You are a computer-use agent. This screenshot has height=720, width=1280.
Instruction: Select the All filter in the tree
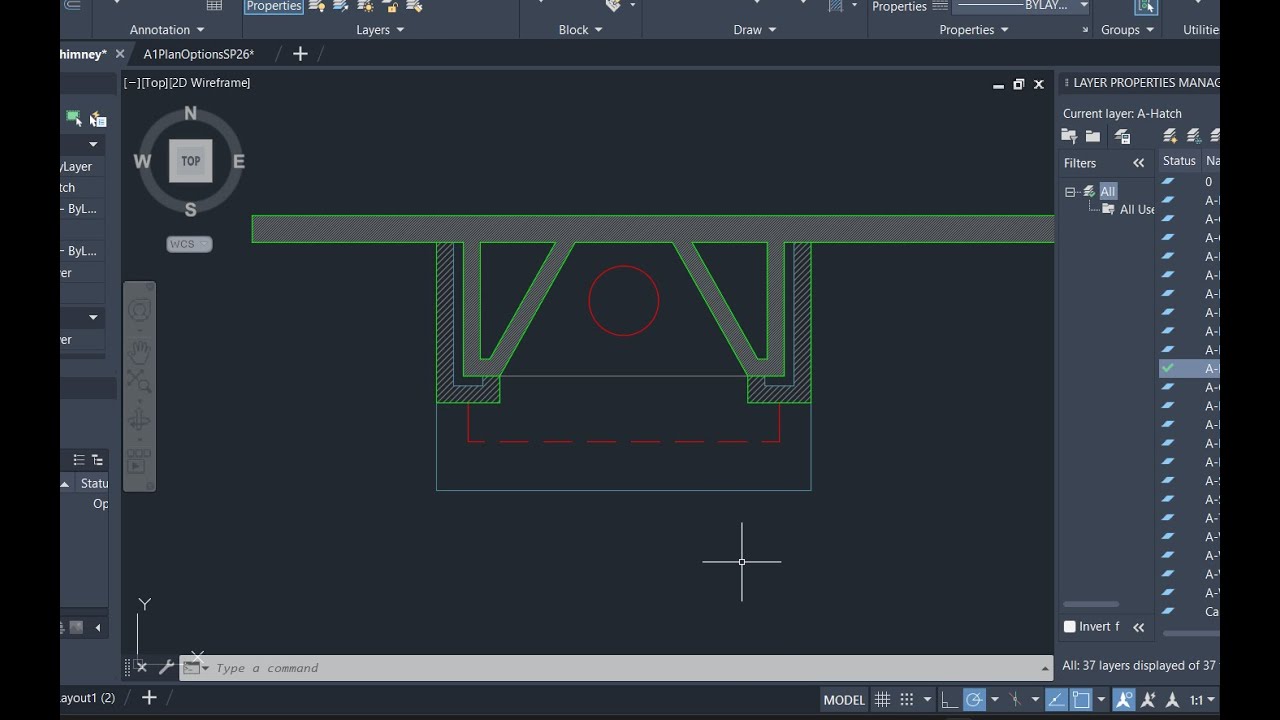[1107, 192]
